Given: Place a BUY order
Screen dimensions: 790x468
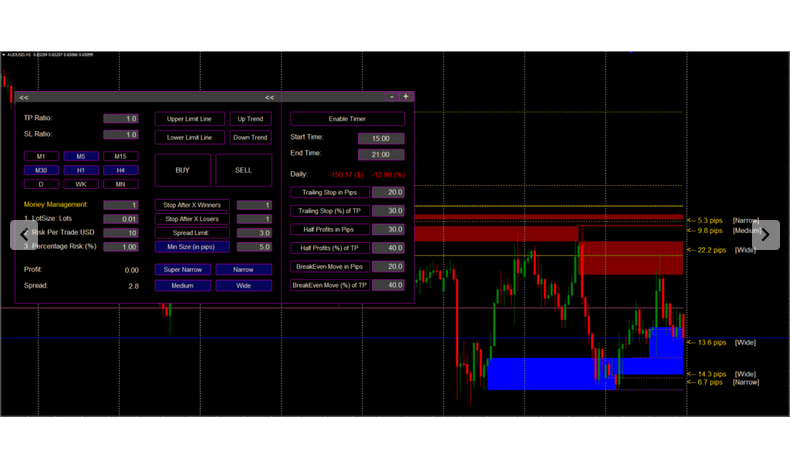Looking at the screenshot, I should (183, 170).
